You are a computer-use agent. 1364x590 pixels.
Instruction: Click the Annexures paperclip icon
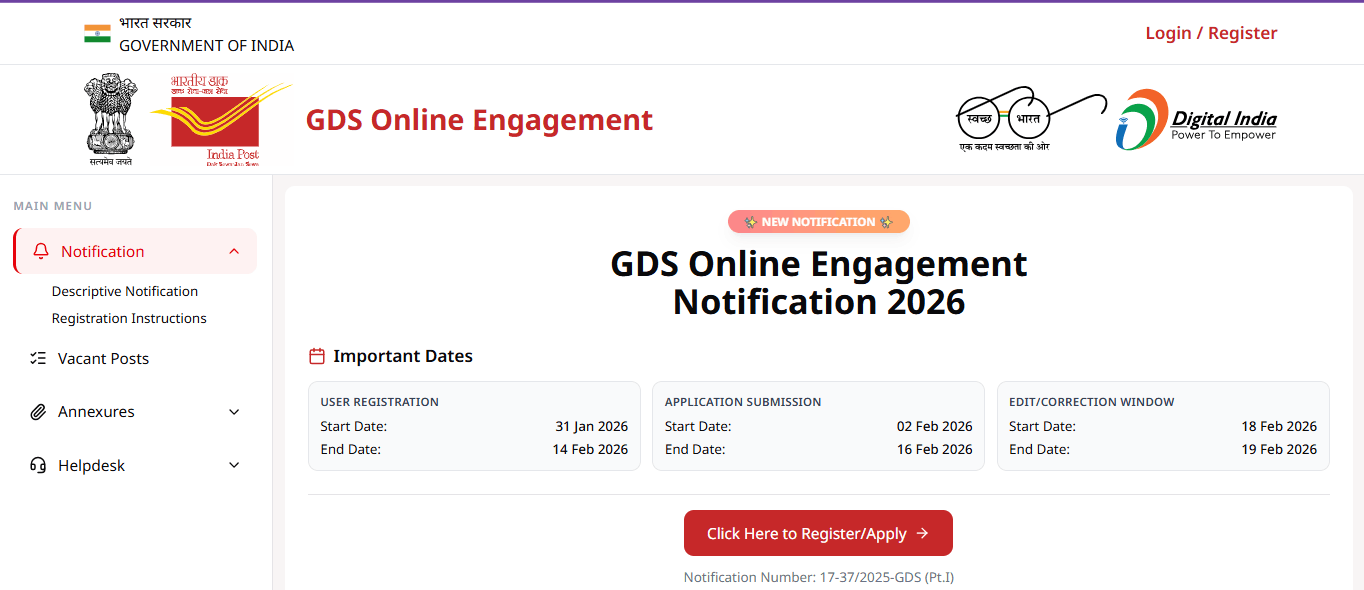[38, 411]
